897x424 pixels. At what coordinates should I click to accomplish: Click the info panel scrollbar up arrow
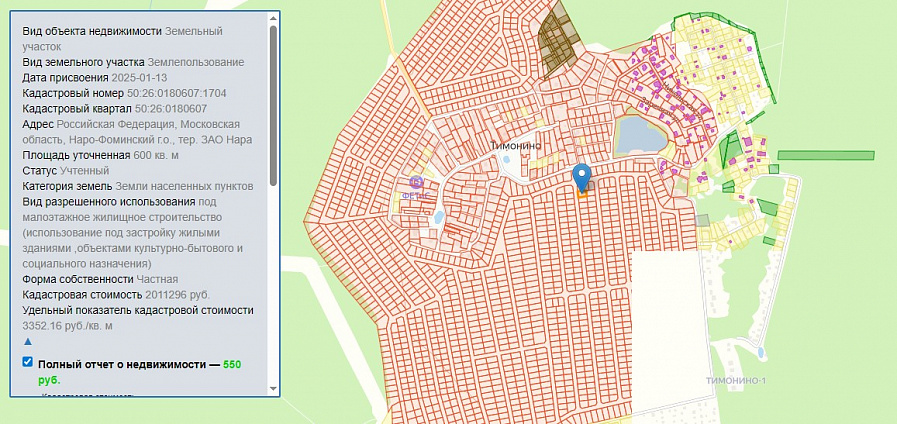[x=273, y=18]
